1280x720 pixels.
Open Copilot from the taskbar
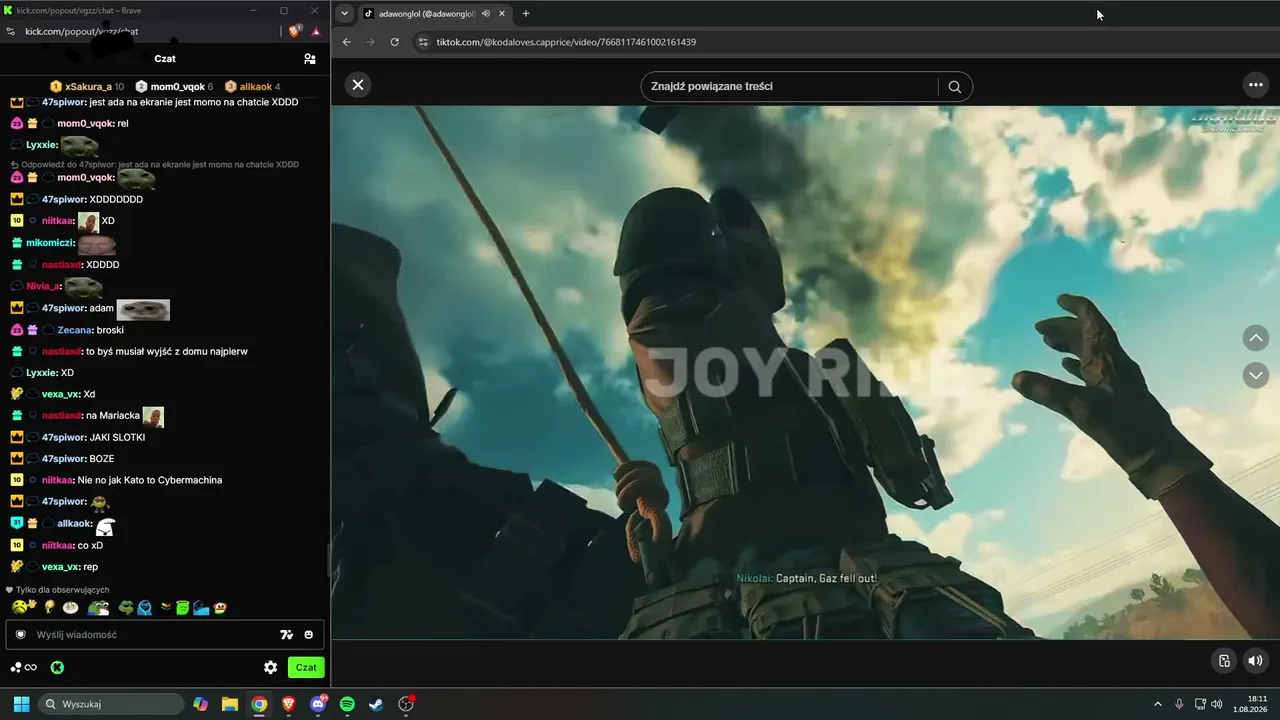click(201, 704)
